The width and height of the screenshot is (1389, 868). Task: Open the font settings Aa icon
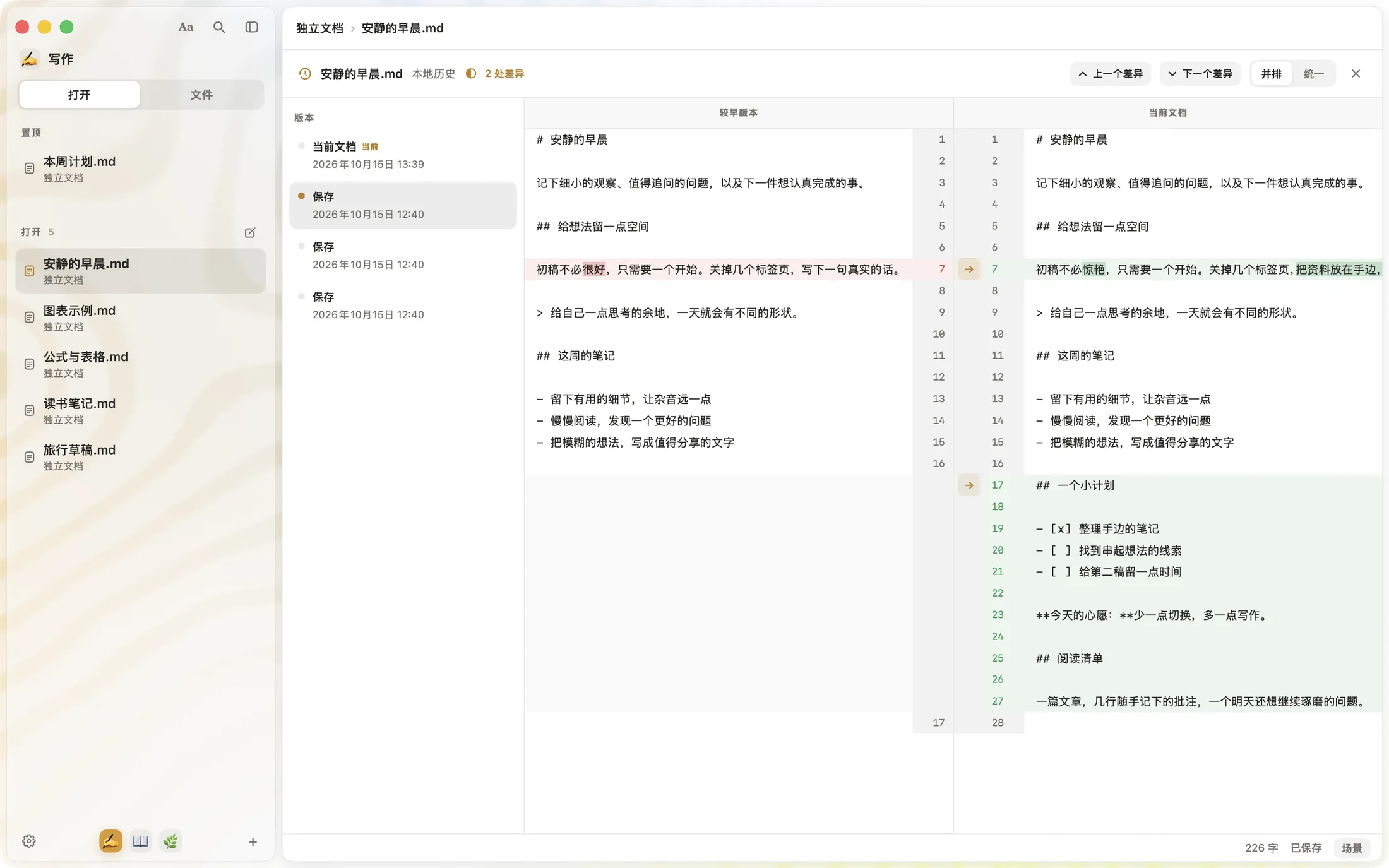click(186, 27)
